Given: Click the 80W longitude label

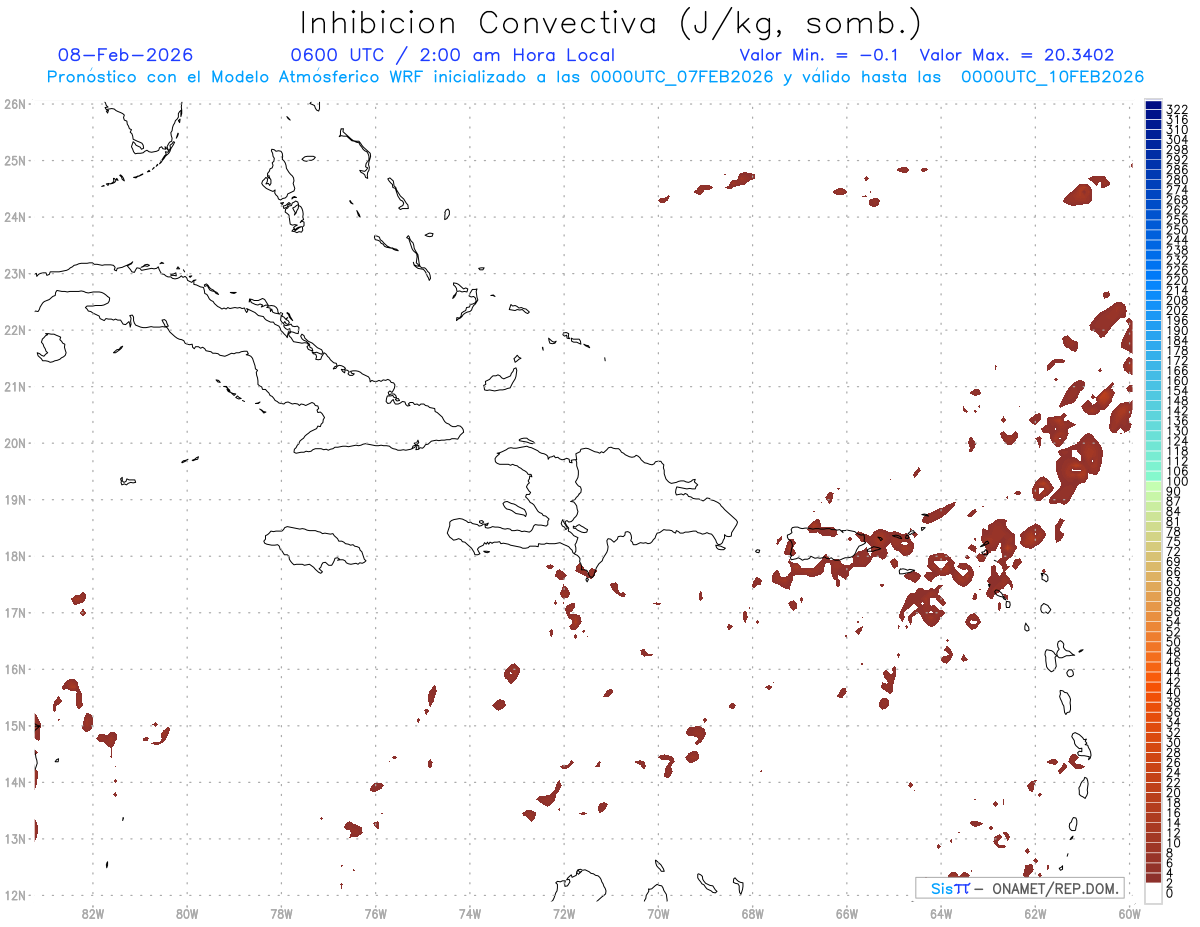Looking at the screenshot, I should (187, 913).
